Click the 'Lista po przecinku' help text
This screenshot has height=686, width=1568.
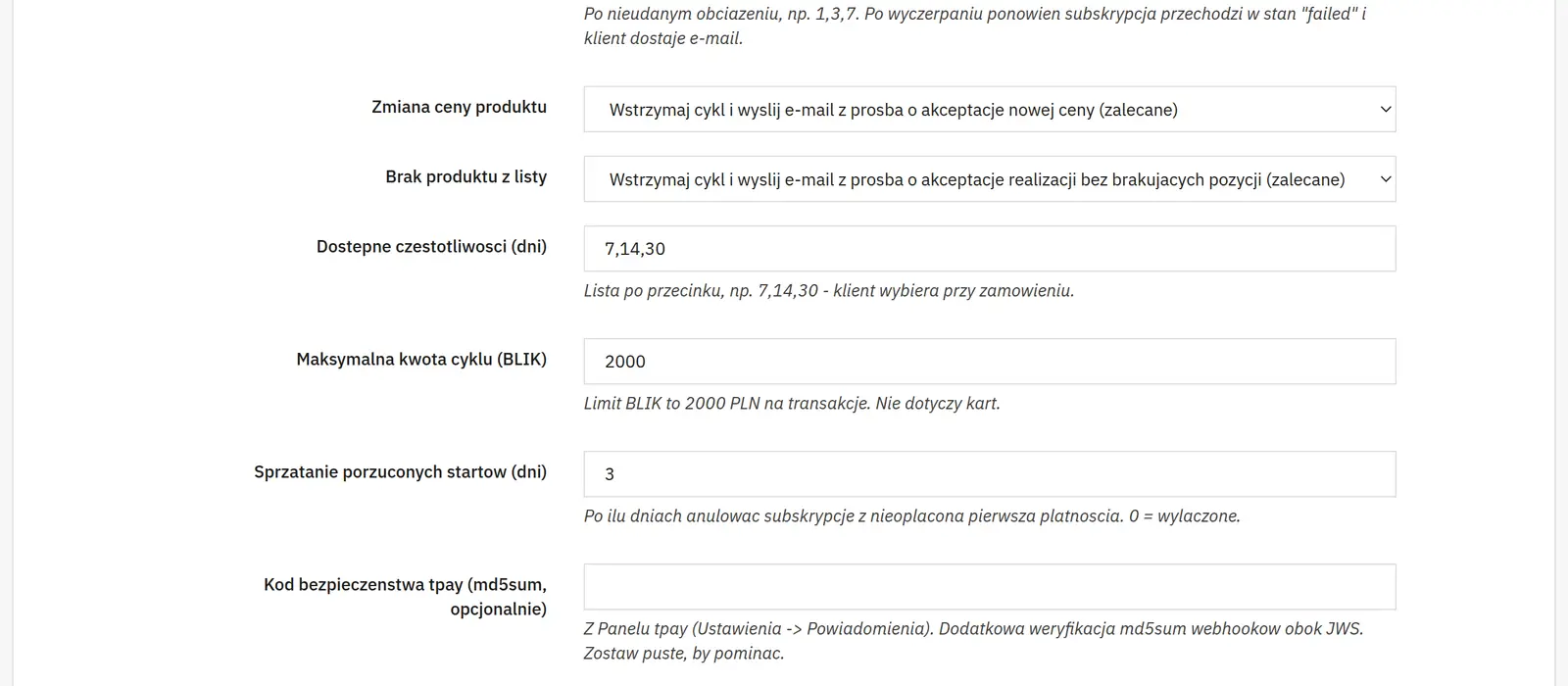829,291
